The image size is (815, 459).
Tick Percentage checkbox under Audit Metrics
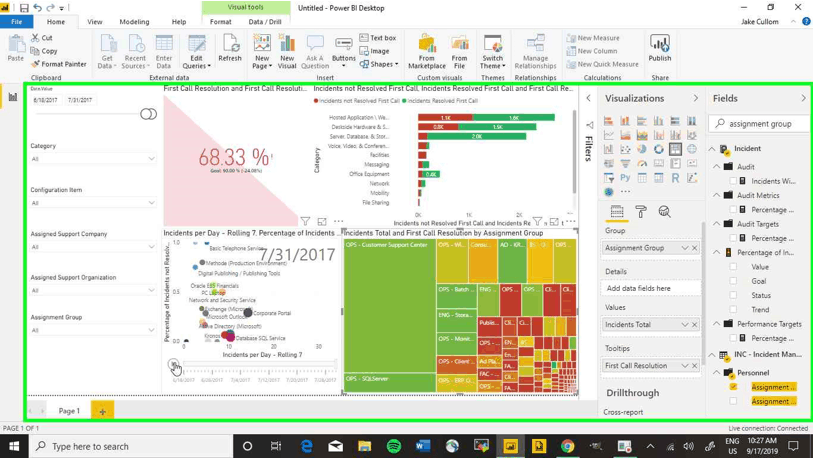click(733, 209)
